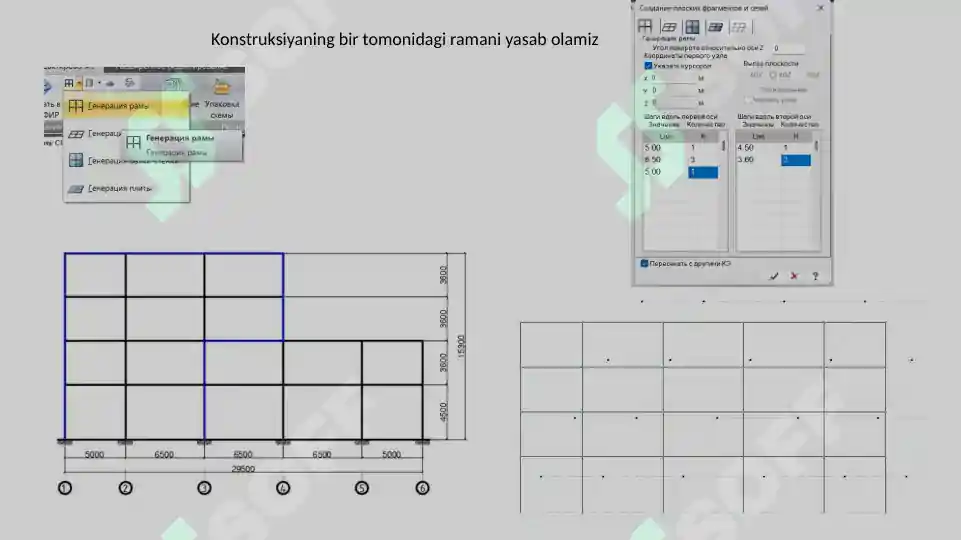The image size is (961, 540).
Task: Click the 4500 storey height label
Action: point(444,412)
